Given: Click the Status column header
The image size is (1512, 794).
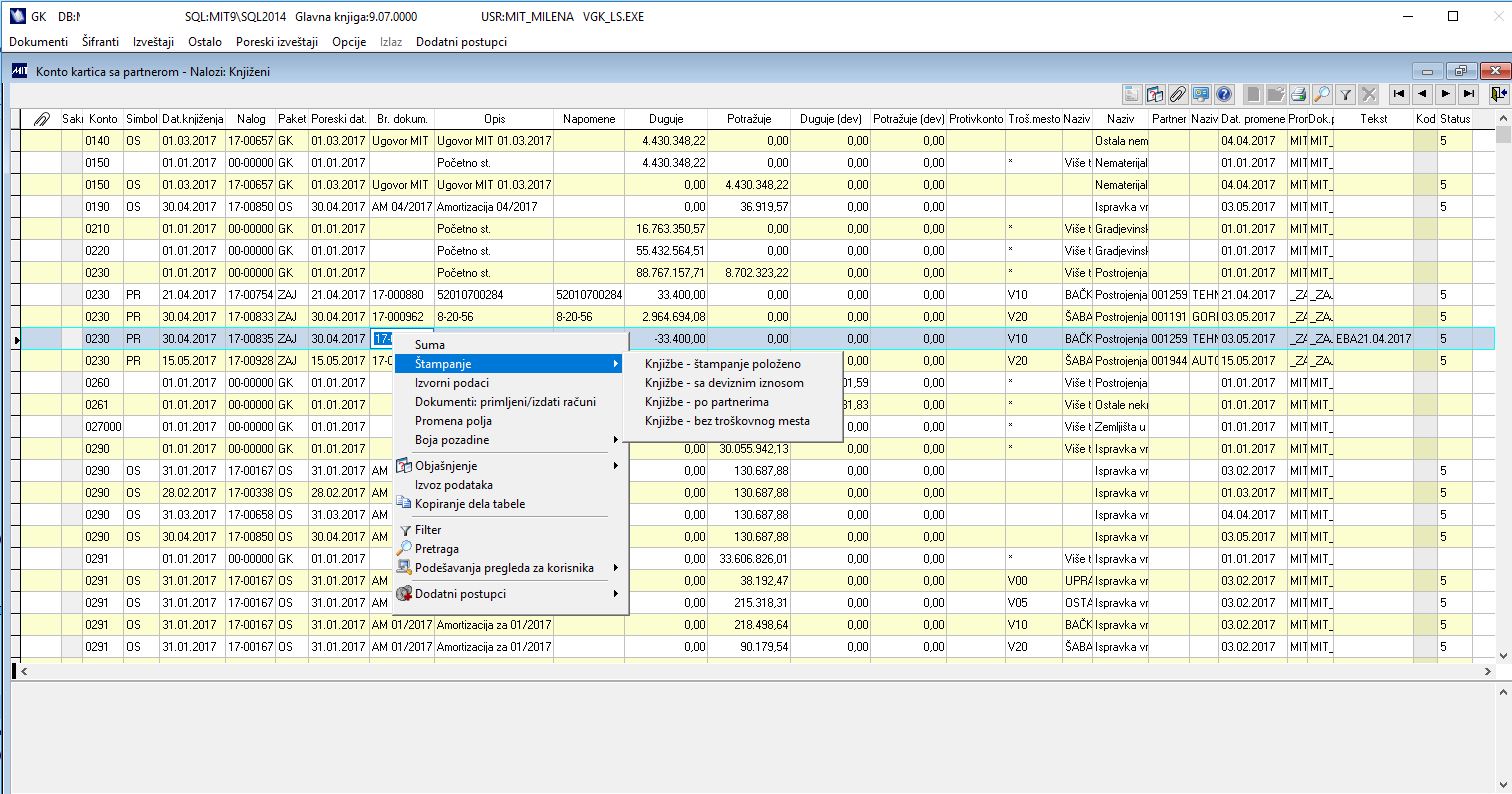Looking at the screenshot, I should click(1455, 119).
